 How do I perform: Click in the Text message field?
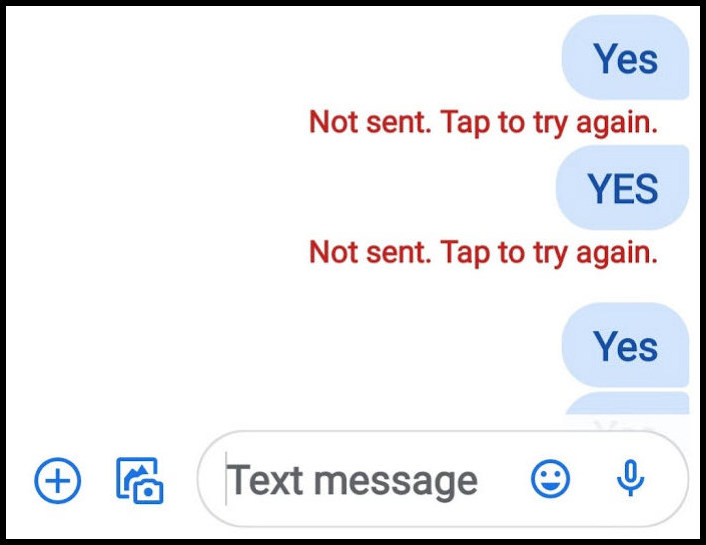tap(360, 481)
